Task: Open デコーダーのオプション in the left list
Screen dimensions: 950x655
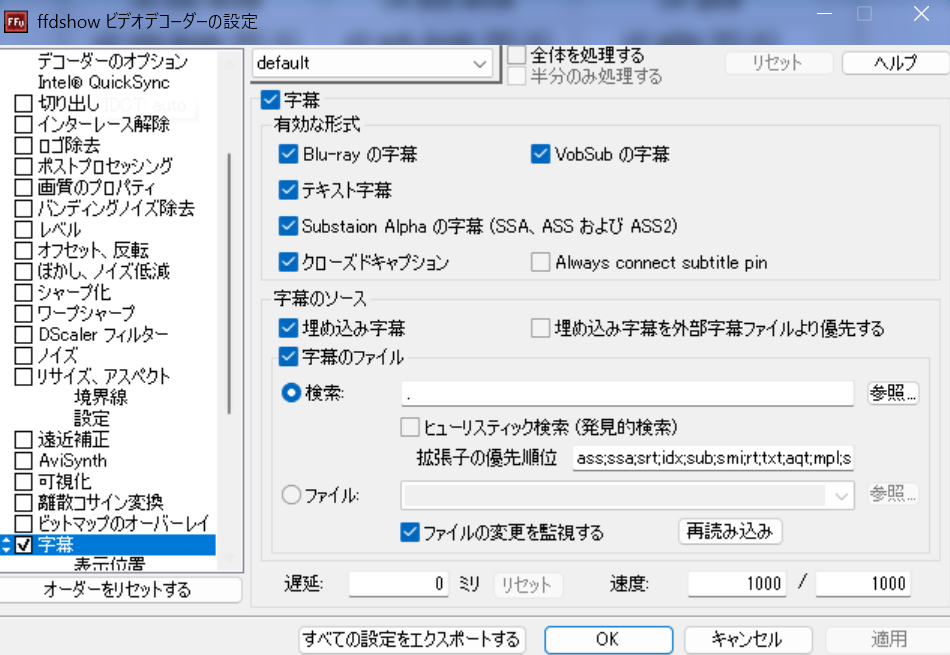Action: pyautogui.click(x=112, y=61)
